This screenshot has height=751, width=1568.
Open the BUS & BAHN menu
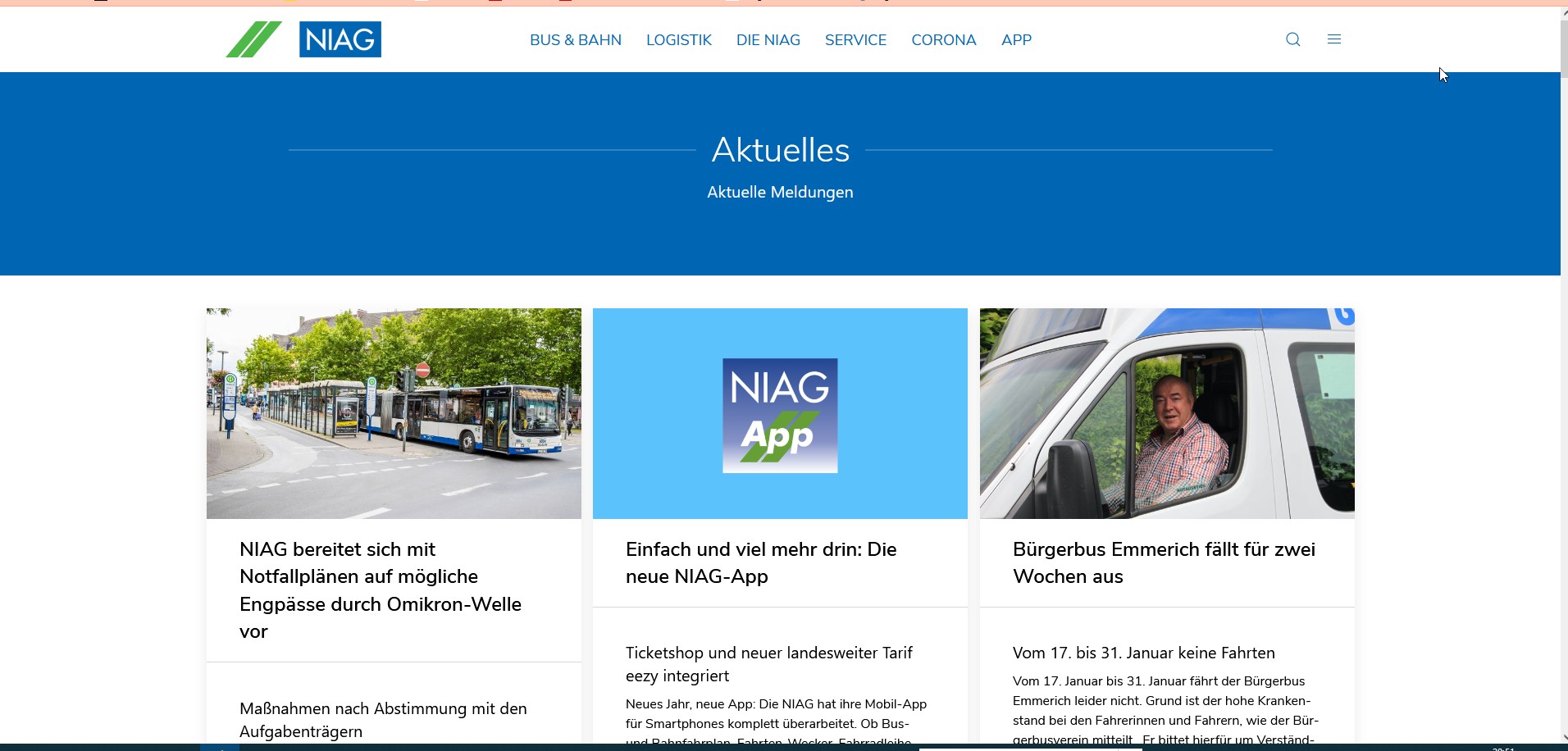[x=576, y=40]
